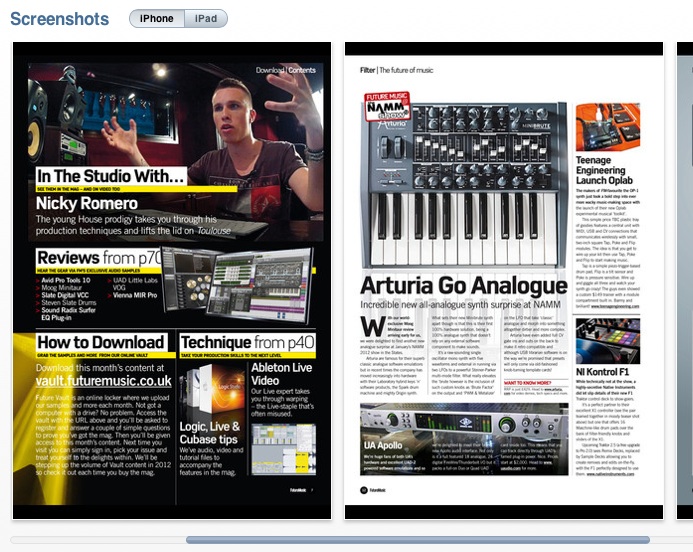Click the Screenshots section heading

[60, 19]
